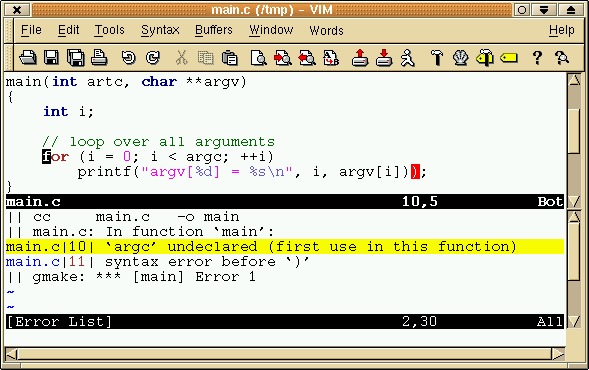The width and height of the screenshot is (589, 370).
Task: Click the Load Session icon
Action: [360, 58]
